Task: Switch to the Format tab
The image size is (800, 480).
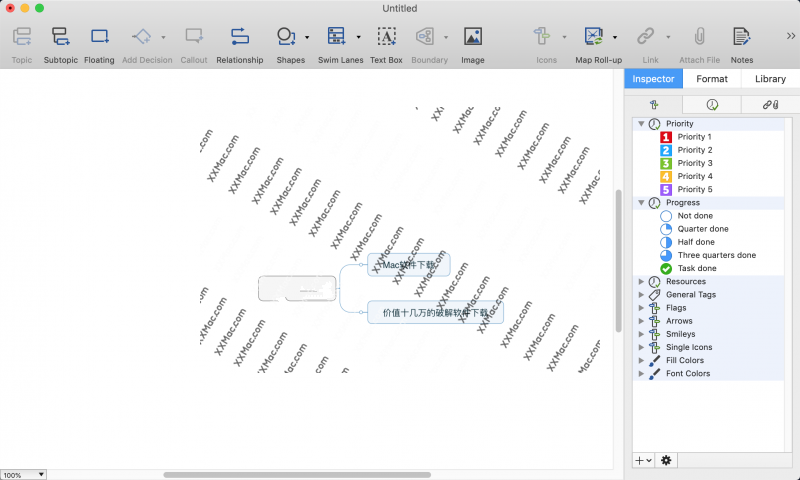Action: (x=712, y=79)
